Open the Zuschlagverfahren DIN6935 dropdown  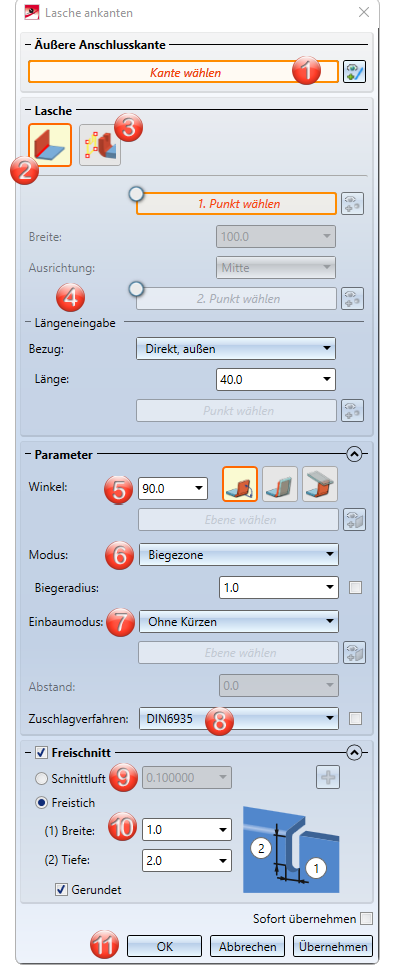click(239, 718)
